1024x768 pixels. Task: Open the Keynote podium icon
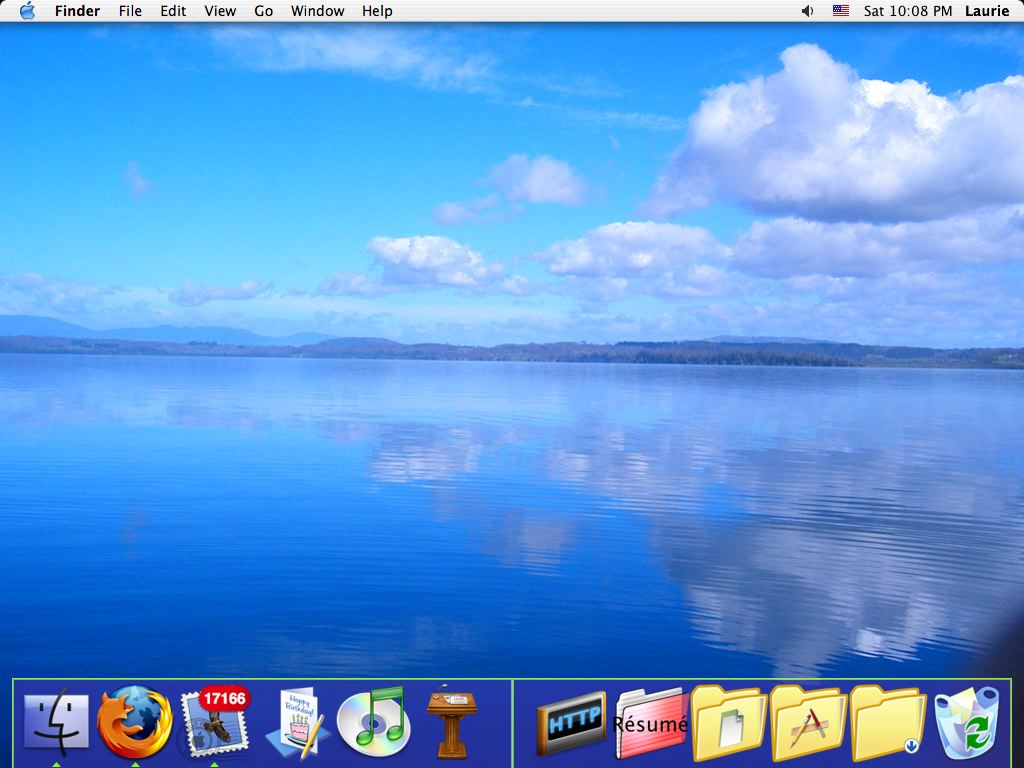[x=452, y=722]
